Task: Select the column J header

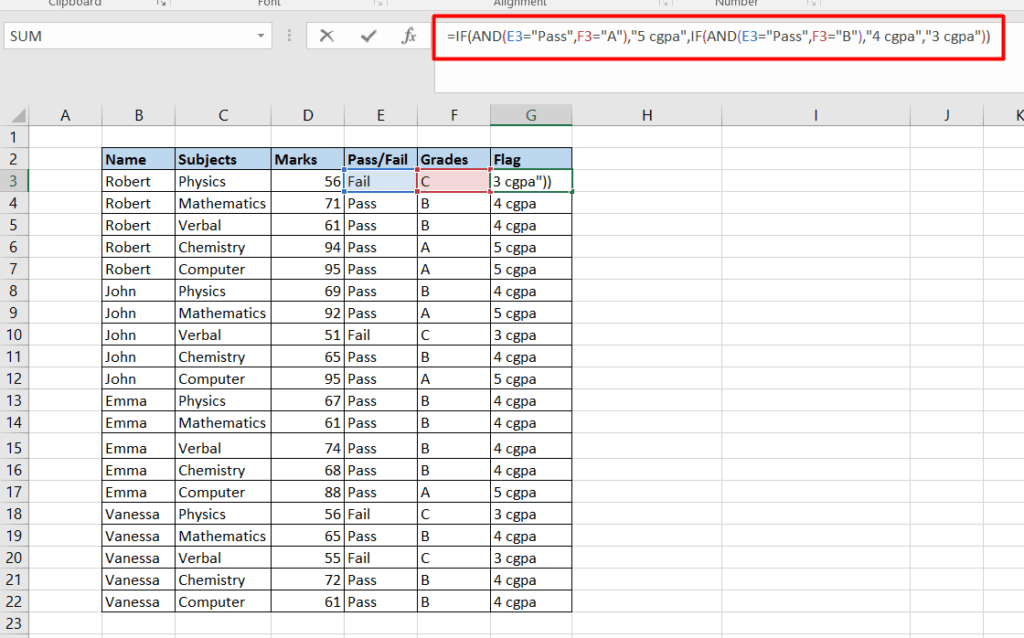Action: pos(946,114)
